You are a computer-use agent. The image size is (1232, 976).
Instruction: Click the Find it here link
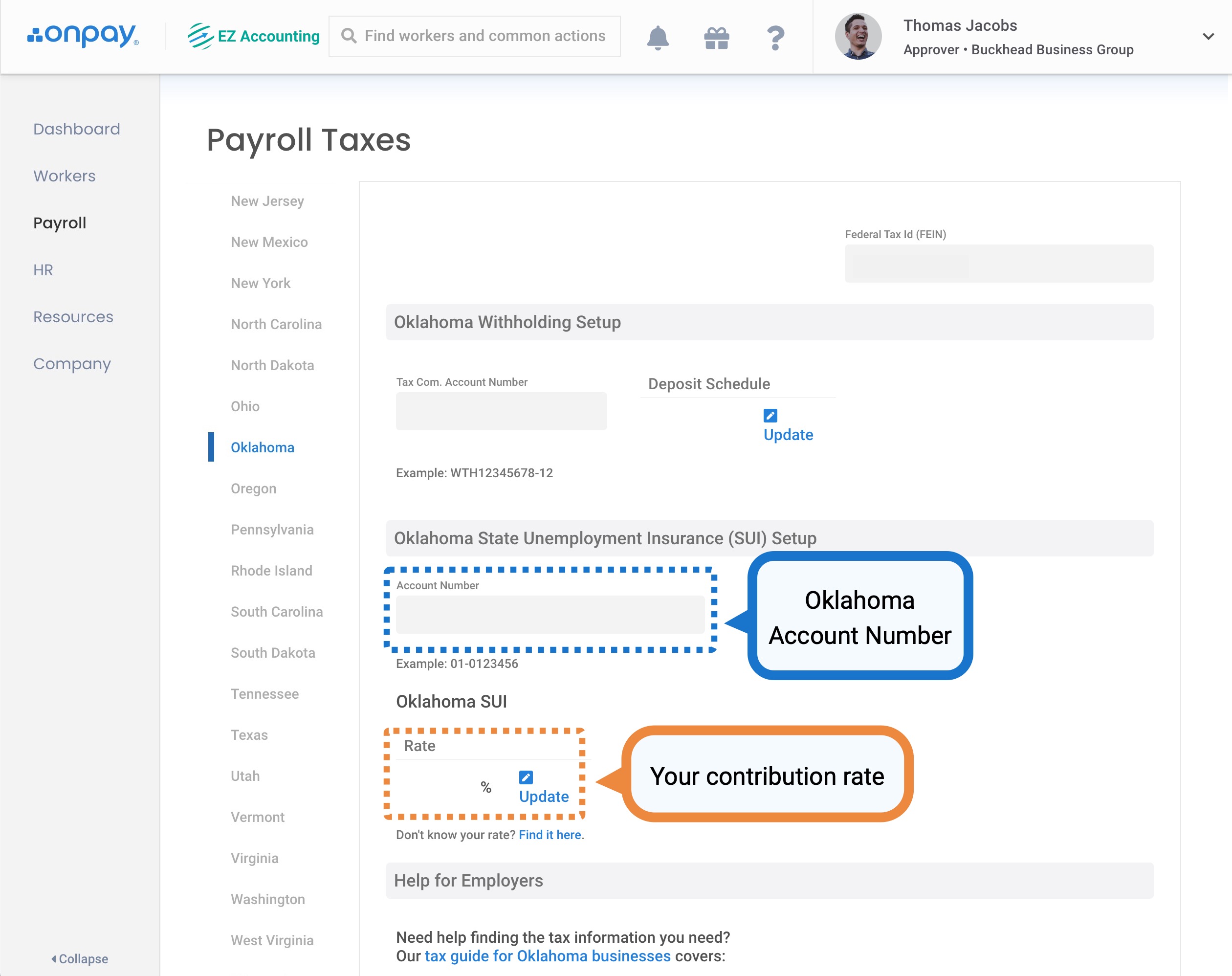(550, 835)
